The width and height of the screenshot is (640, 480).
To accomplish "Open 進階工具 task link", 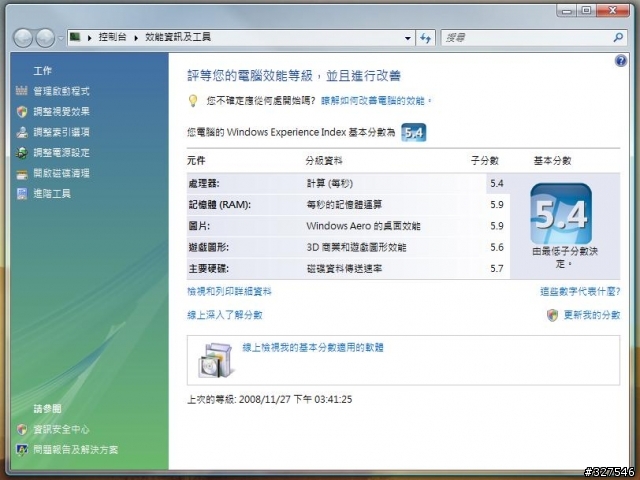I will (x=52, y=193).
